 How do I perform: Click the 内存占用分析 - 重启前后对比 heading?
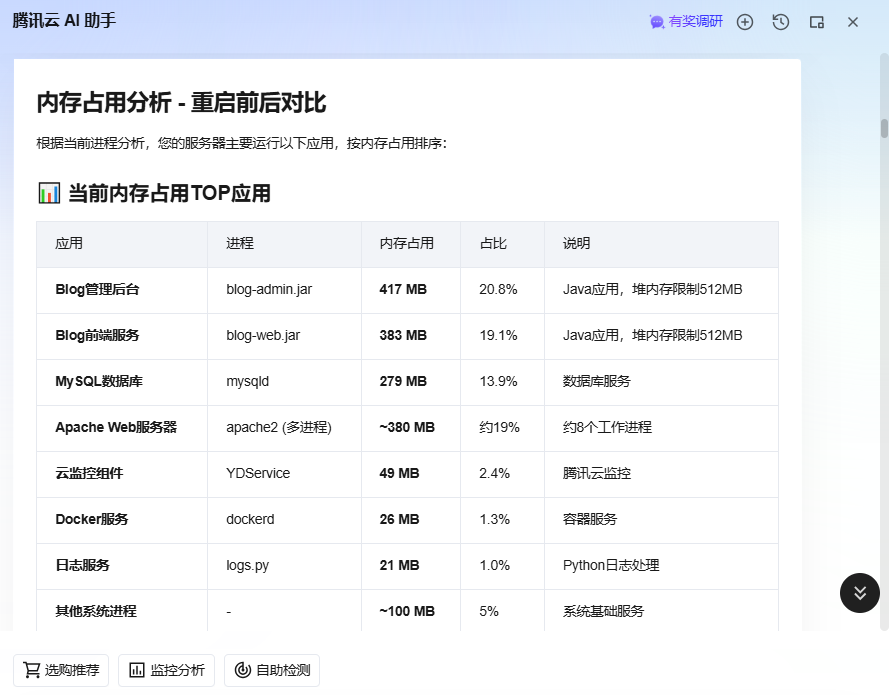click(181, 103)
